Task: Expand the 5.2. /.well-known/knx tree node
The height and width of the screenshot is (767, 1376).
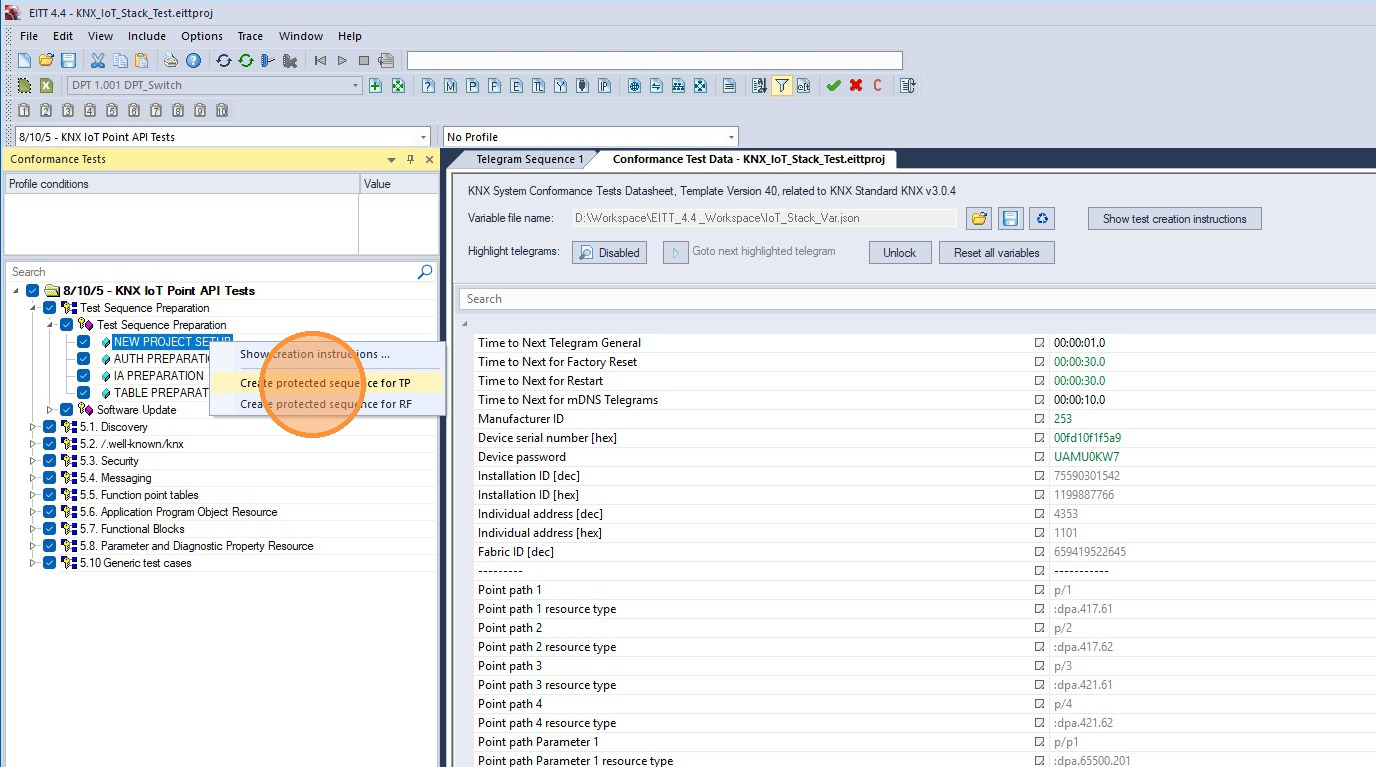Action: (x=32, y=444)
